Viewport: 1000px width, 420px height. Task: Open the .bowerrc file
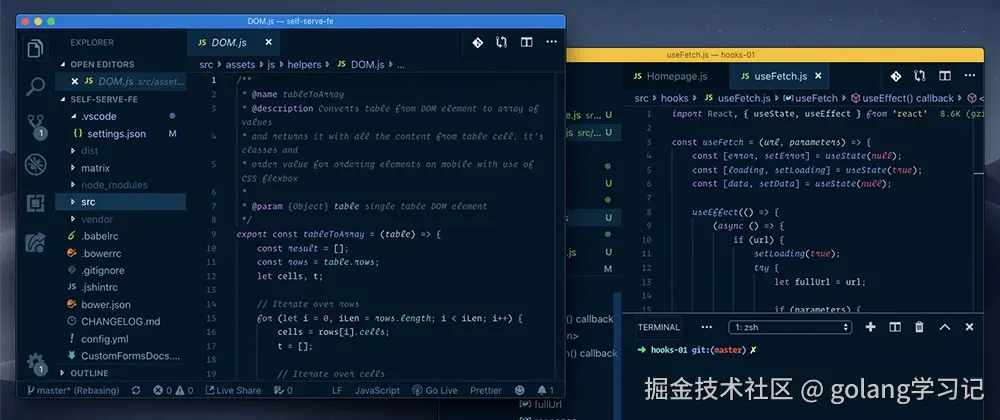101,253
